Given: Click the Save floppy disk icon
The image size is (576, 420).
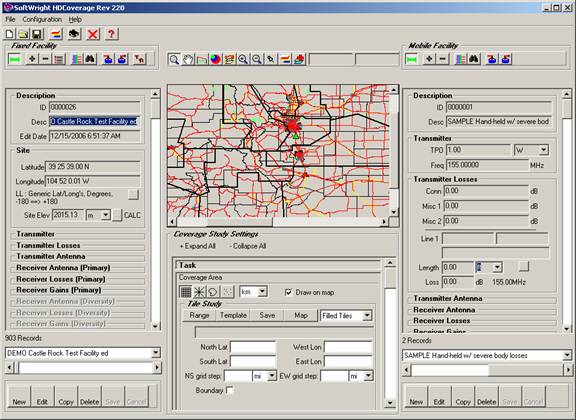Looking at the screenshot, I should coord(37,34).
